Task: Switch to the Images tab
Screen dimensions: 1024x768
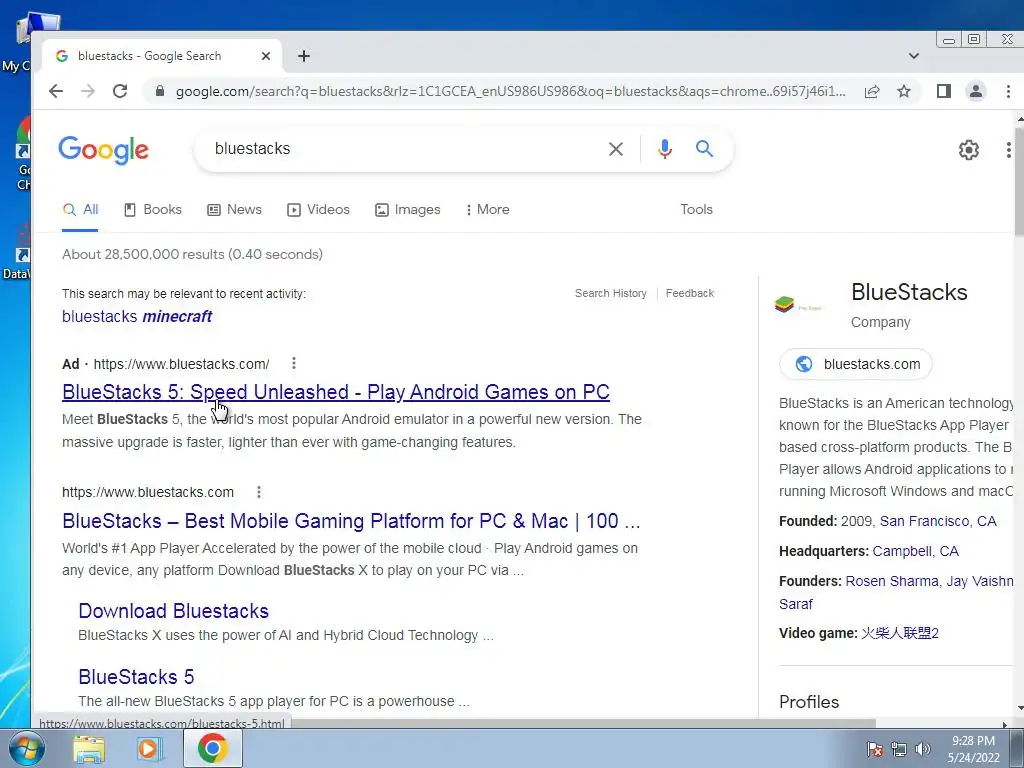Action: click(x=408, y=210)
